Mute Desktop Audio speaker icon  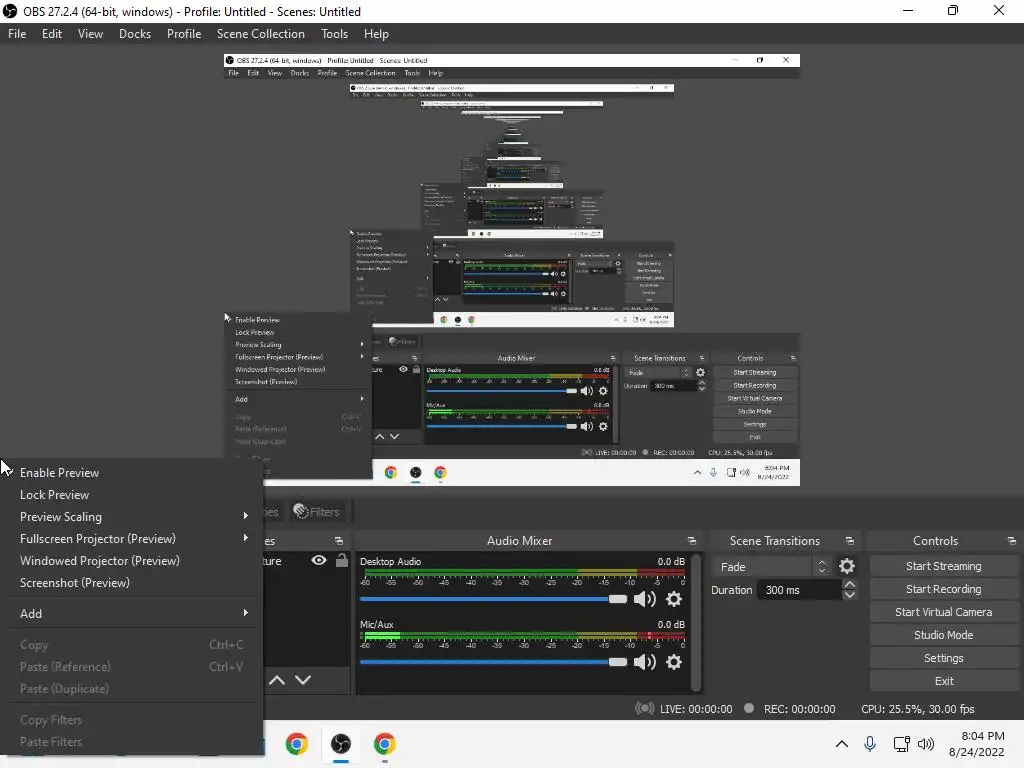click(645, 599)
